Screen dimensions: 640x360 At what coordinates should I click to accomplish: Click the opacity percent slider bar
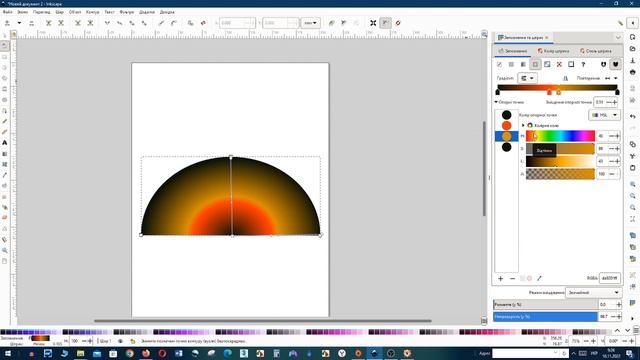click(x=545, y=316)
